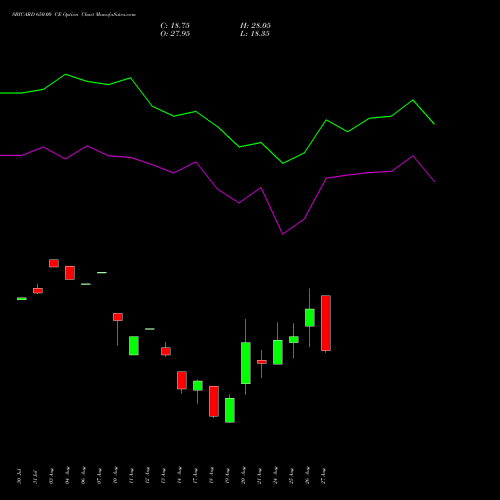Select the close value C: 18.75

pos(175,26)
